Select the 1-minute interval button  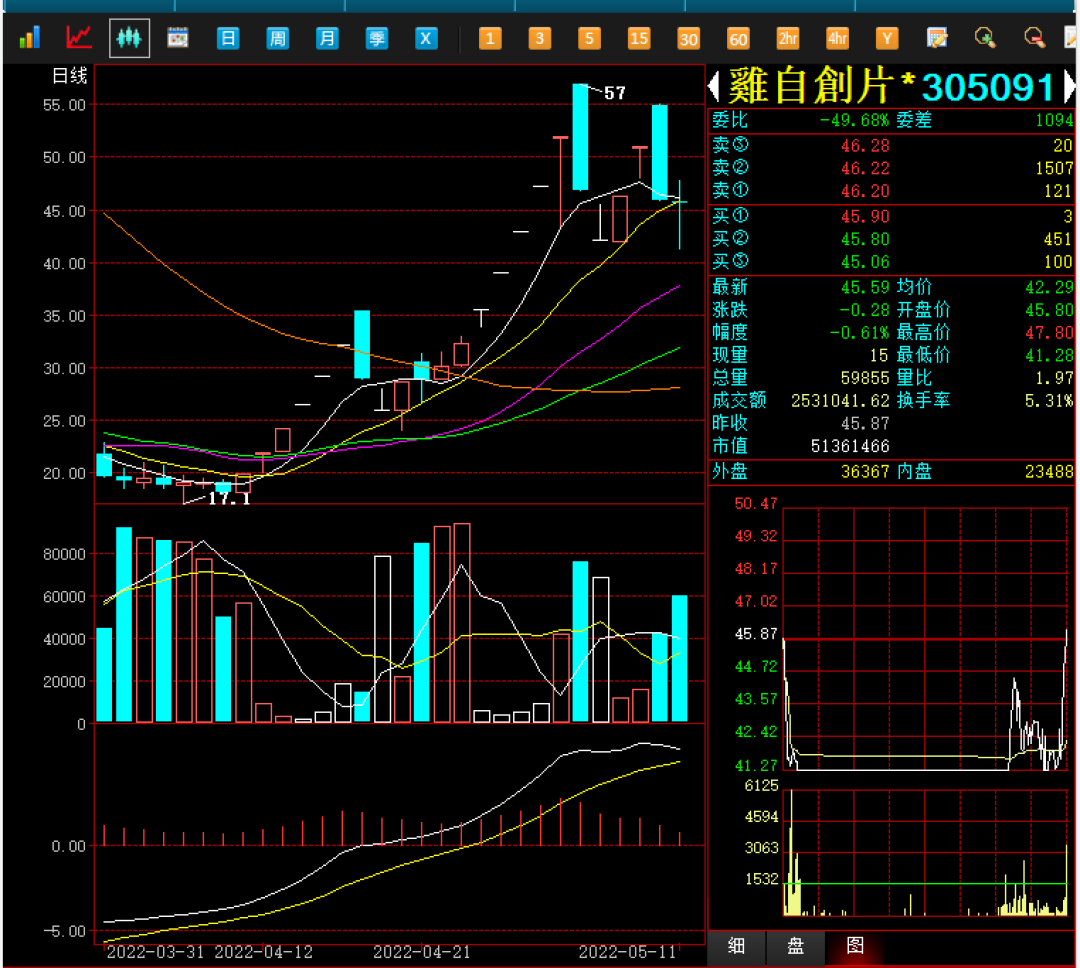(x=490, y=38)
